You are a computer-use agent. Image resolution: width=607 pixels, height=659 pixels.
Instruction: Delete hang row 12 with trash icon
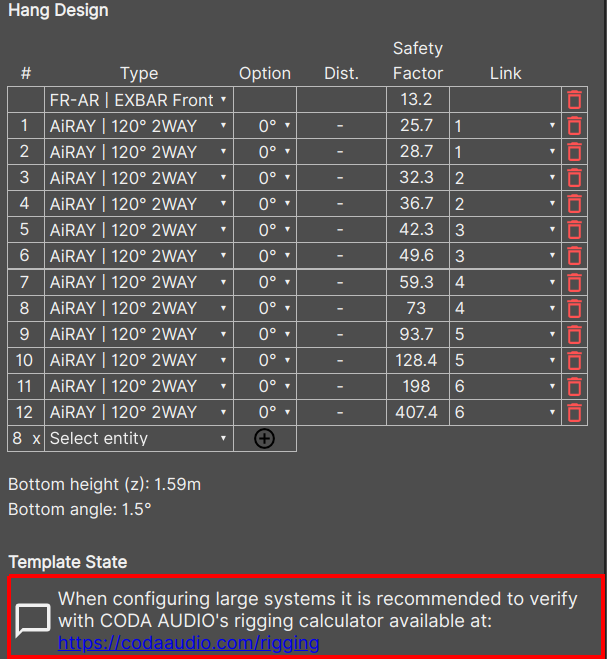coord(574,412)
